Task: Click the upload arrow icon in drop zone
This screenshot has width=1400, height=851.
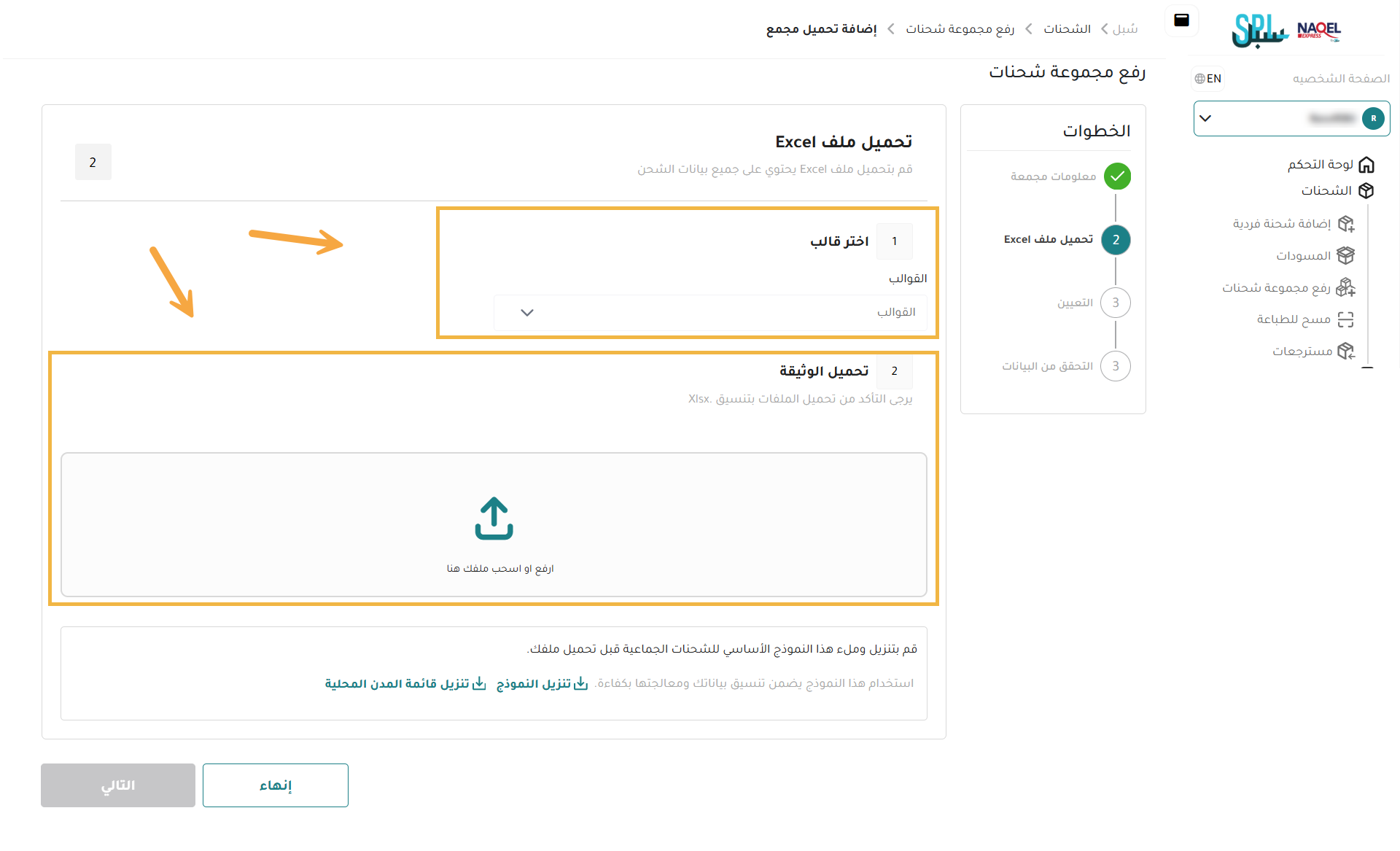Action: (x=494, y=518)
